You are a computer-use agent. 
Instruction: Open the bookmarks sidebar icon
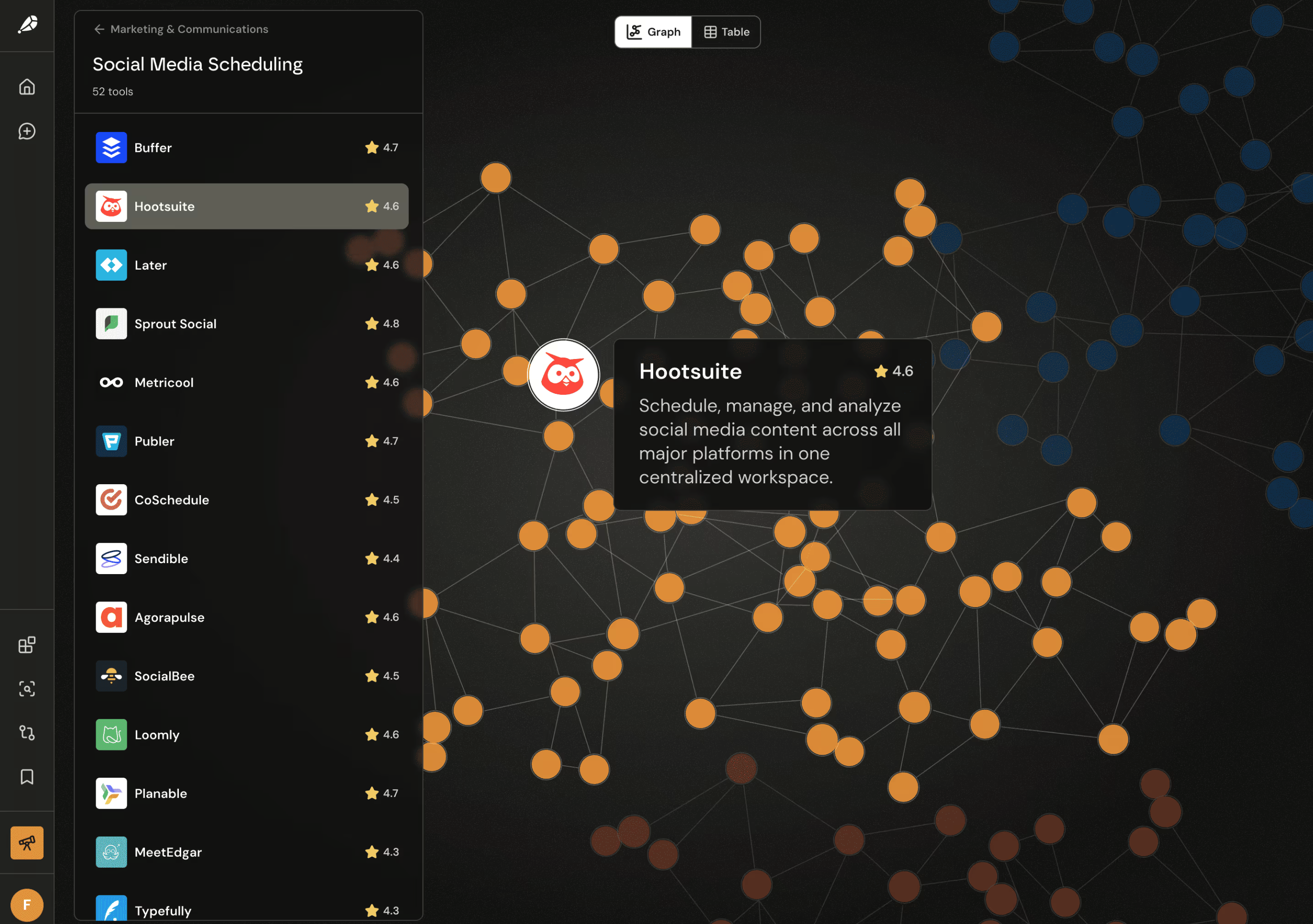tap(27, 777)
